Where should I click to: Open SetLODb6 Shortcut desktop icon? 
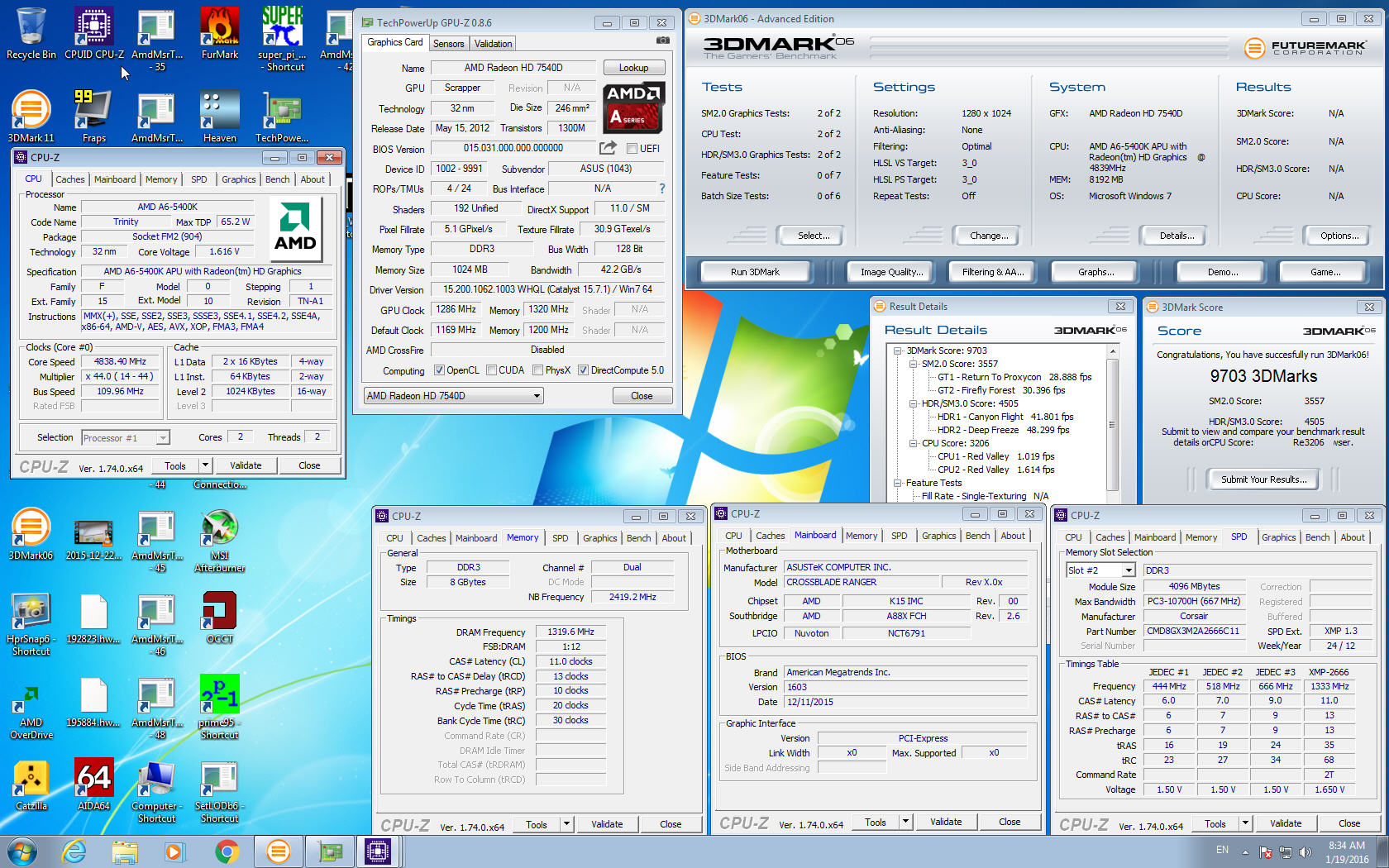220,792
